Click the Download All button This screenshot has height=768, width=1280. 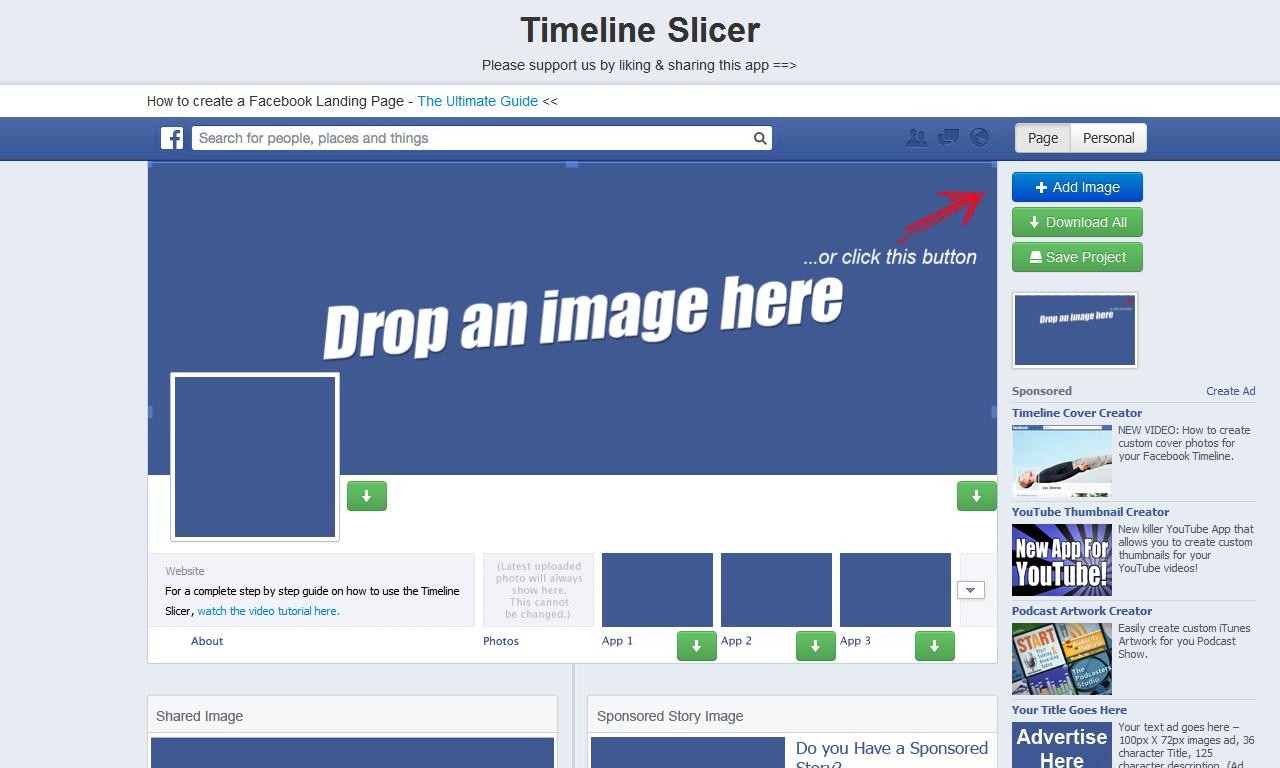point(1077,222)
